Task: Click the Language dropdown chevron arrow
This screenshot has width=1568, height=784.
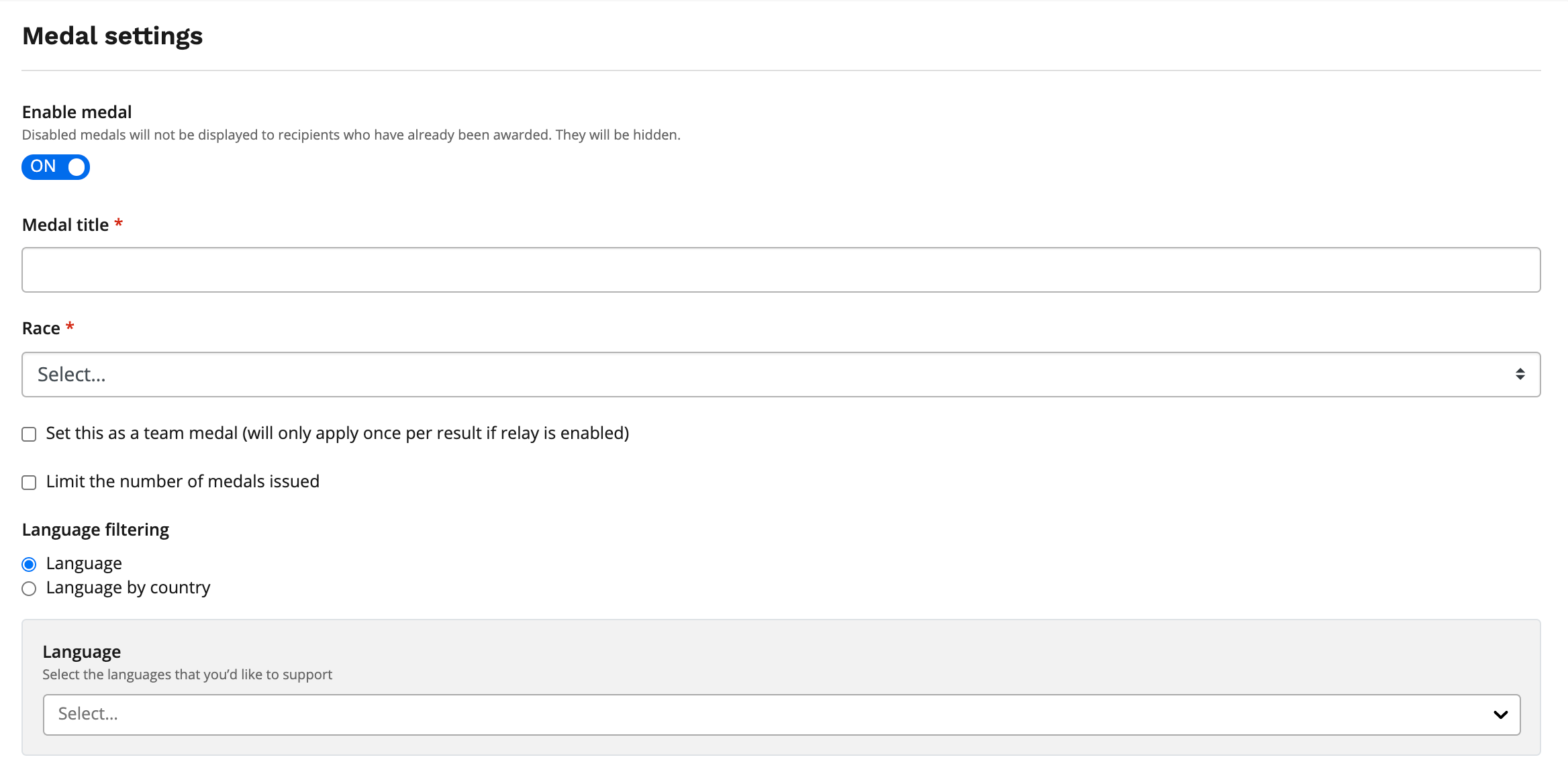Action: click(1500, 715)
